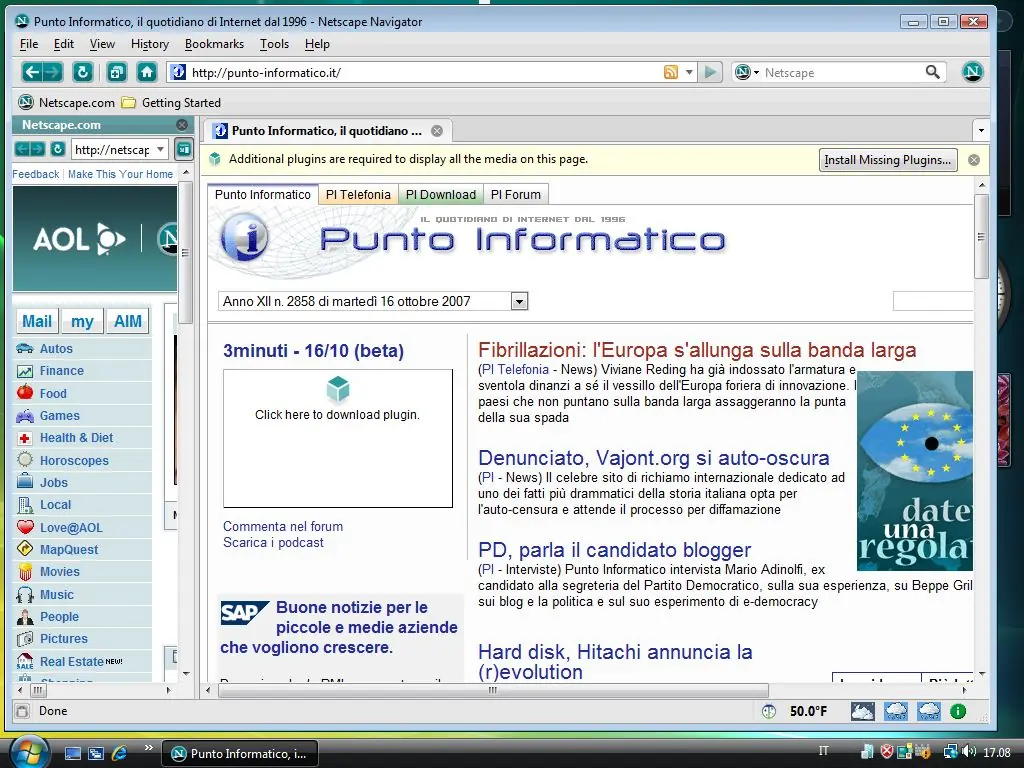
Task: Click the Mail button in sidebar
Action: [37, 321]
